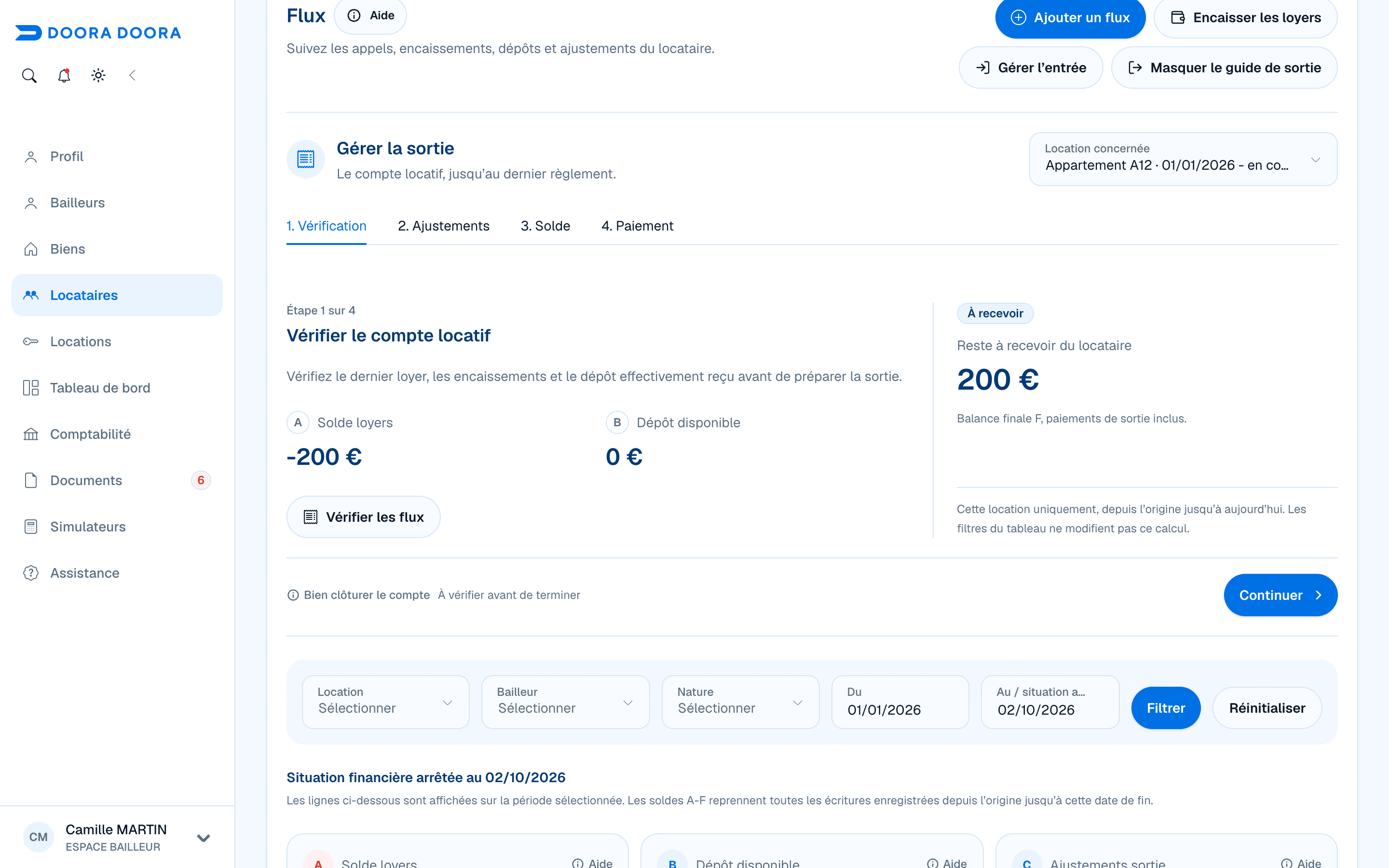
Task: Click Réinitialiser to reset the filters
Action: tap(1267, 708)
